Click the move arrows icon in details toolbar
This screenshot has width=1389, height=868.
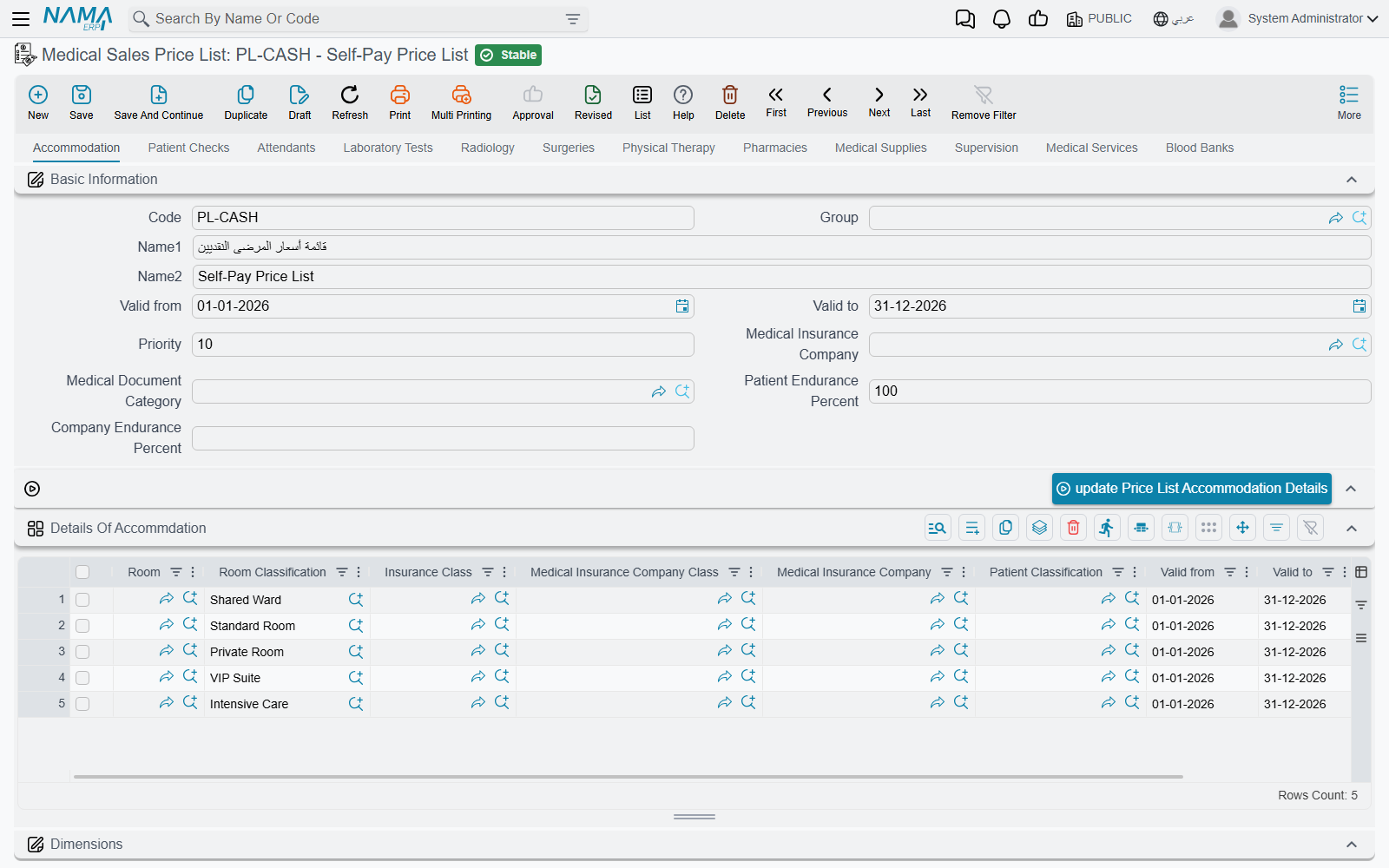coord(1243,528)
